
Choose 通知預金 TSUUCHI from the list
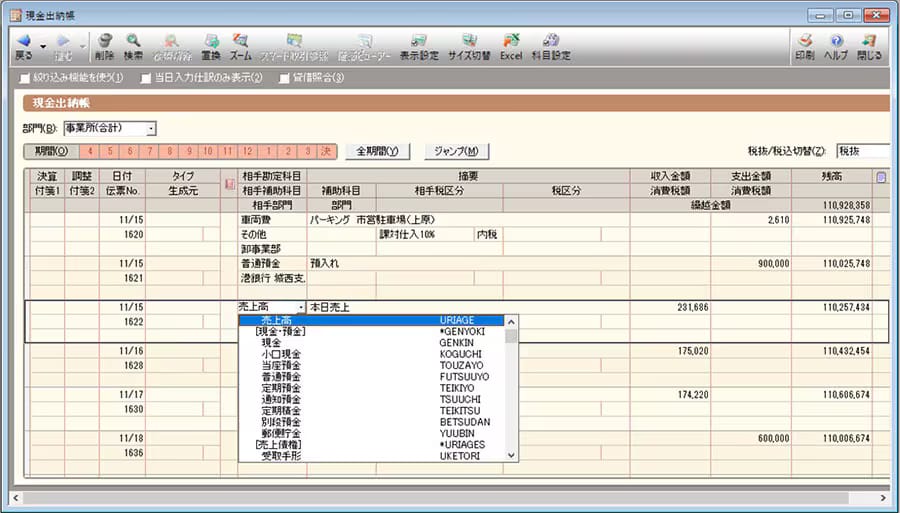(371, 399)
